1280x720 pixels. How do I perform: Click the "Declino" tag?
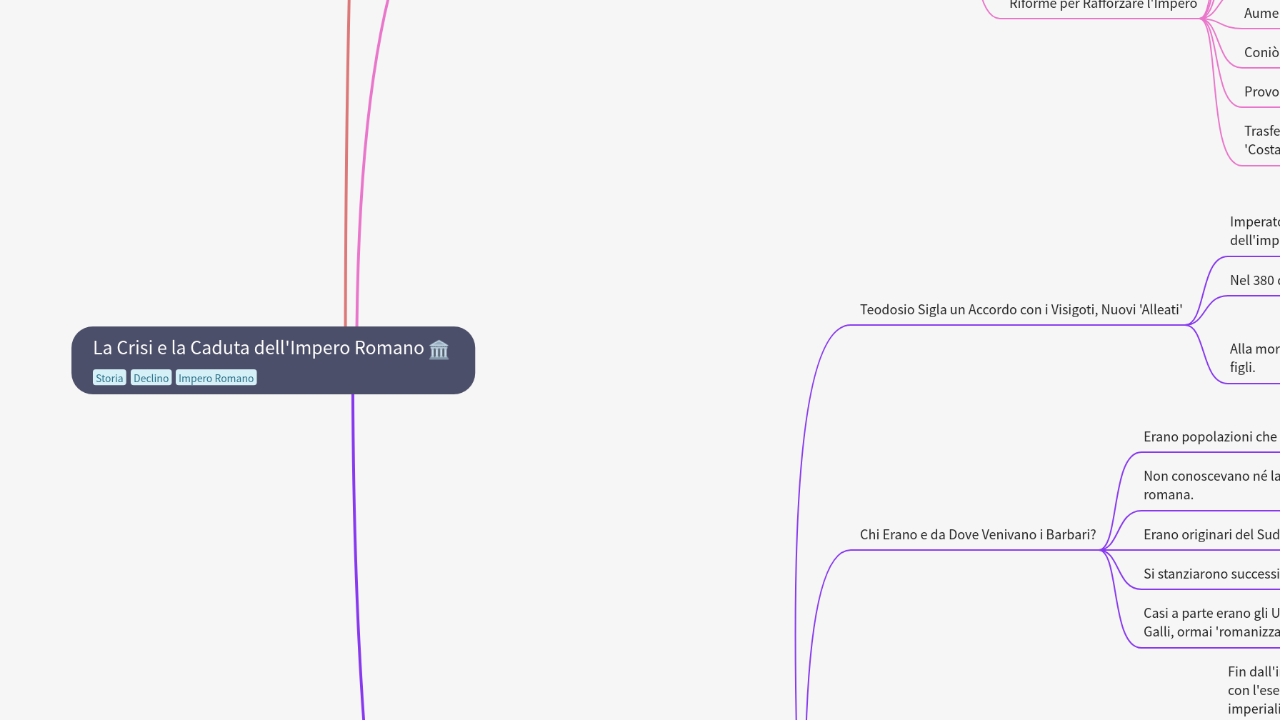coord(151,378)
